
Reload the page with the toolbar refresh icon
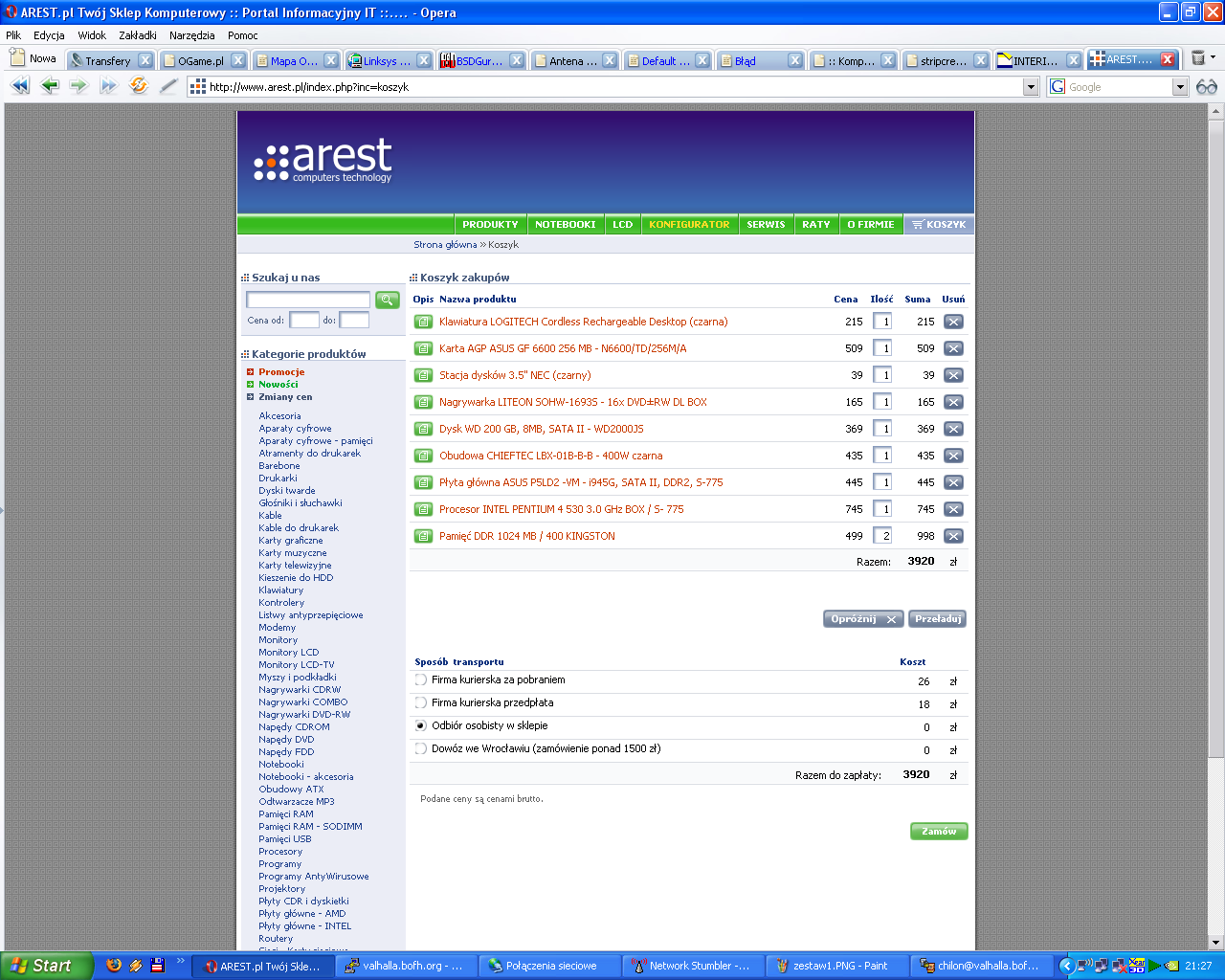click(x=139, y=86)
